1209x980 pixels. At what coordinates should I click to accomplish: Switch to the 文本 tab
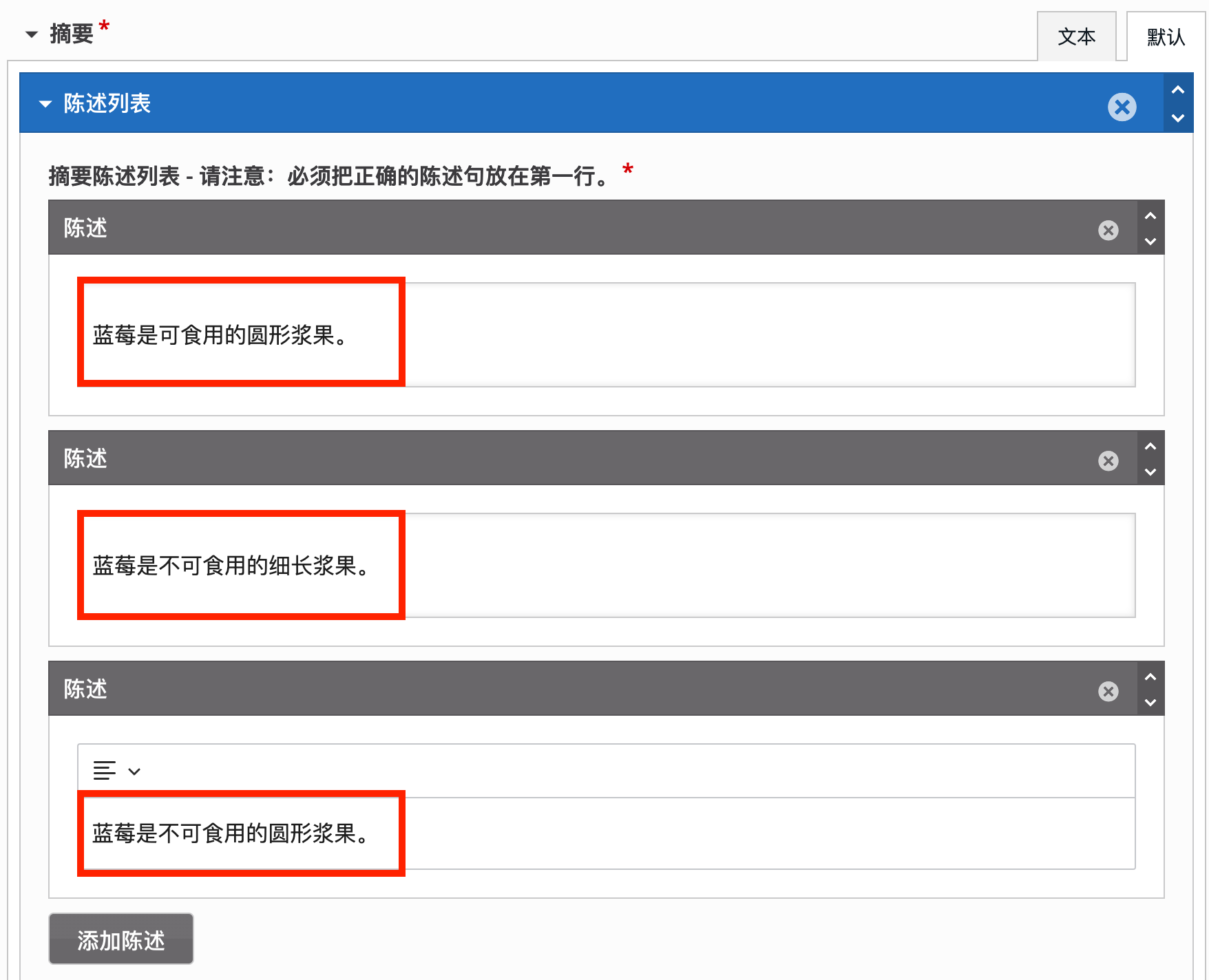(x=1076, y=36)
